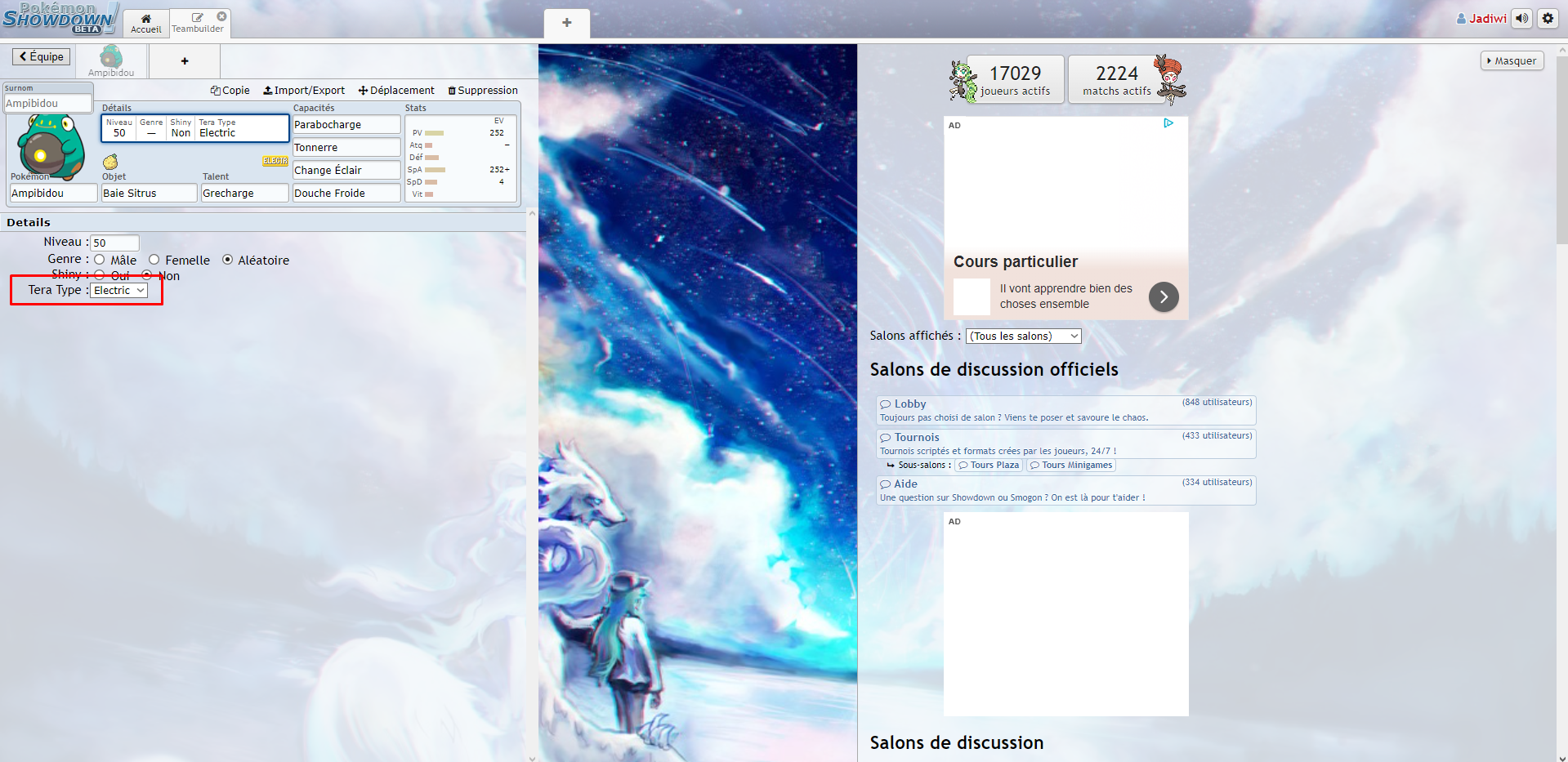Viewport: 1568px width, 762px height.
Task: Click the Meloetta sprite beside player count
Action: 963,81
